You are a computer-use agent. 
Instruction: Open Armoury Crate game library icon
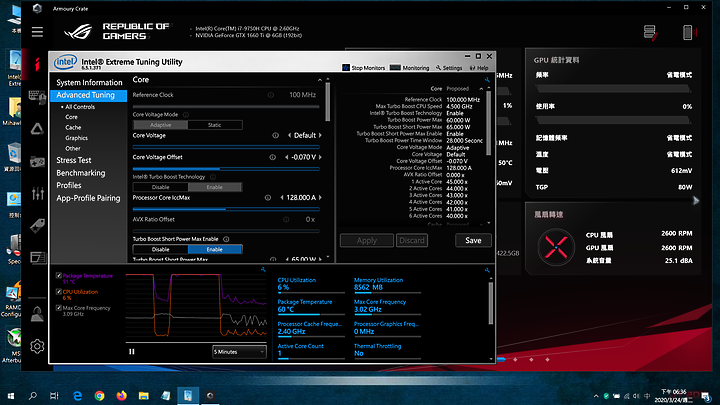click(x=37, y=161)
